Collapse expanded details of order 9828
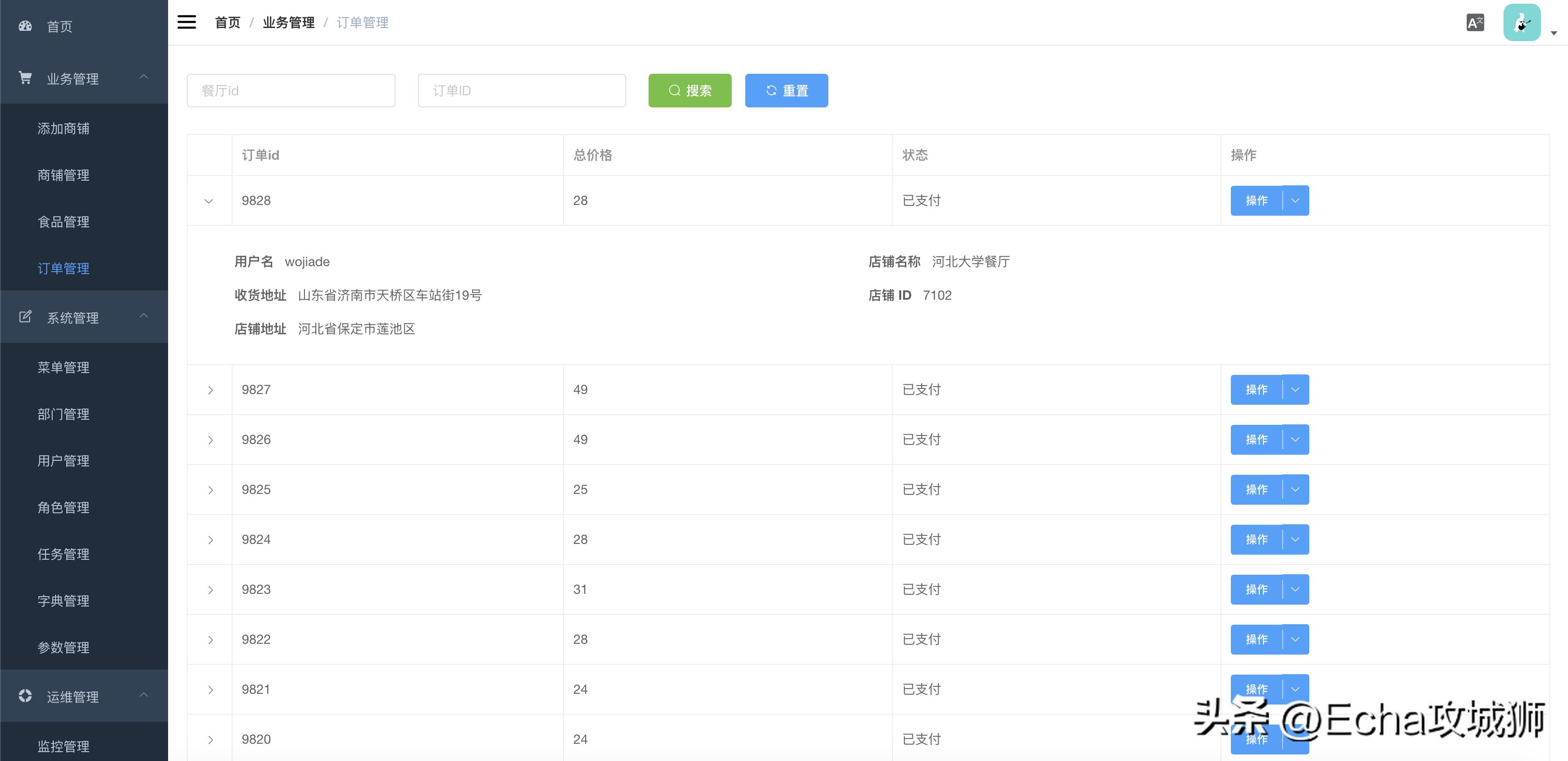Screen dimensions: 1568x761 click(209, 200)
